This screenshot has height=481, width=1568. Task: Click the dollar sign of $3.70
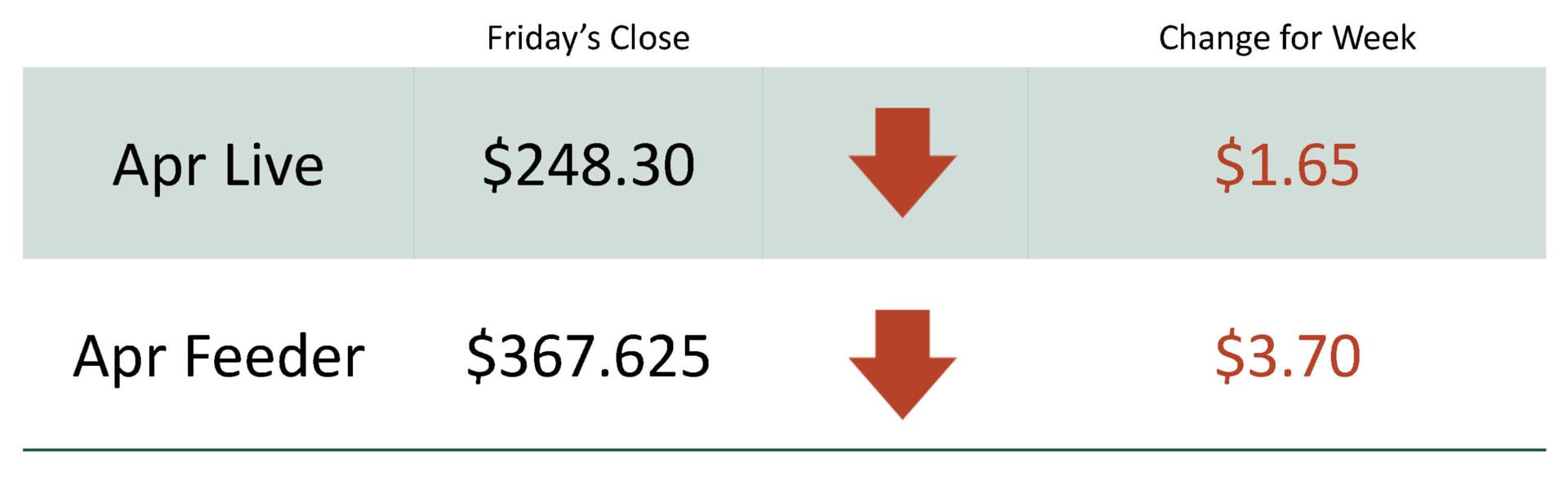(x=1228, y=357)
